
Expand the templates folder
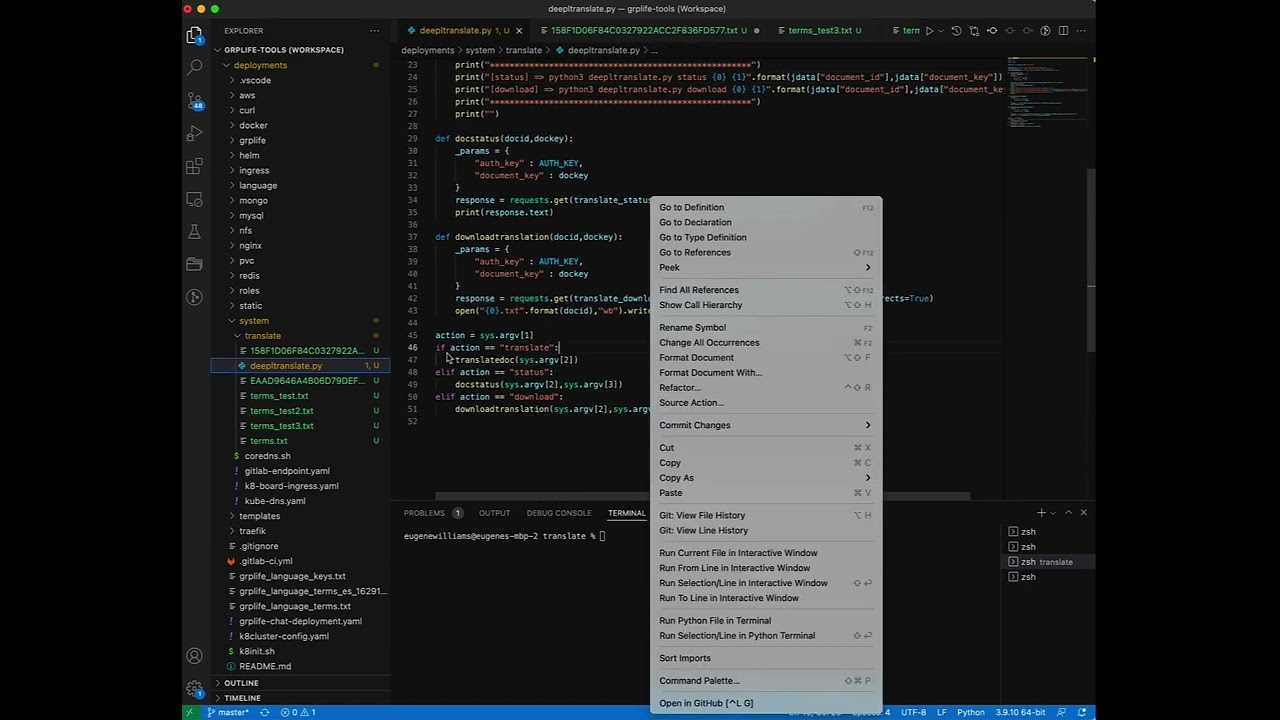300,516
